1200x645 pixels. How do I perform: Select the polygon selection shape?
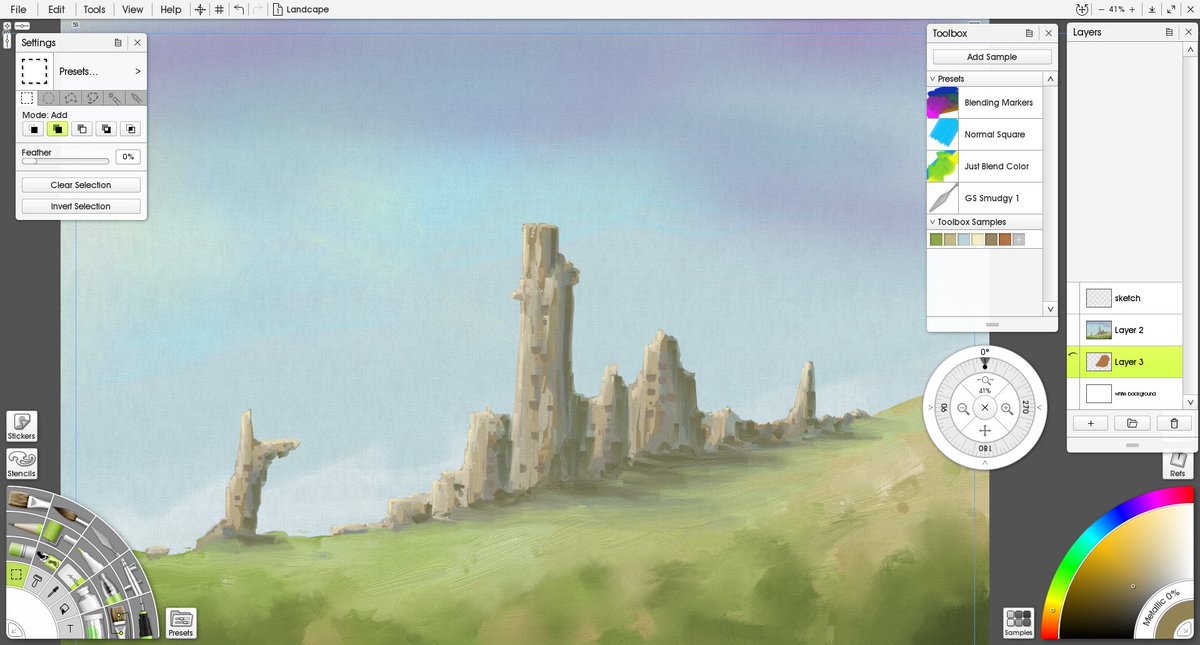[71, 98]
